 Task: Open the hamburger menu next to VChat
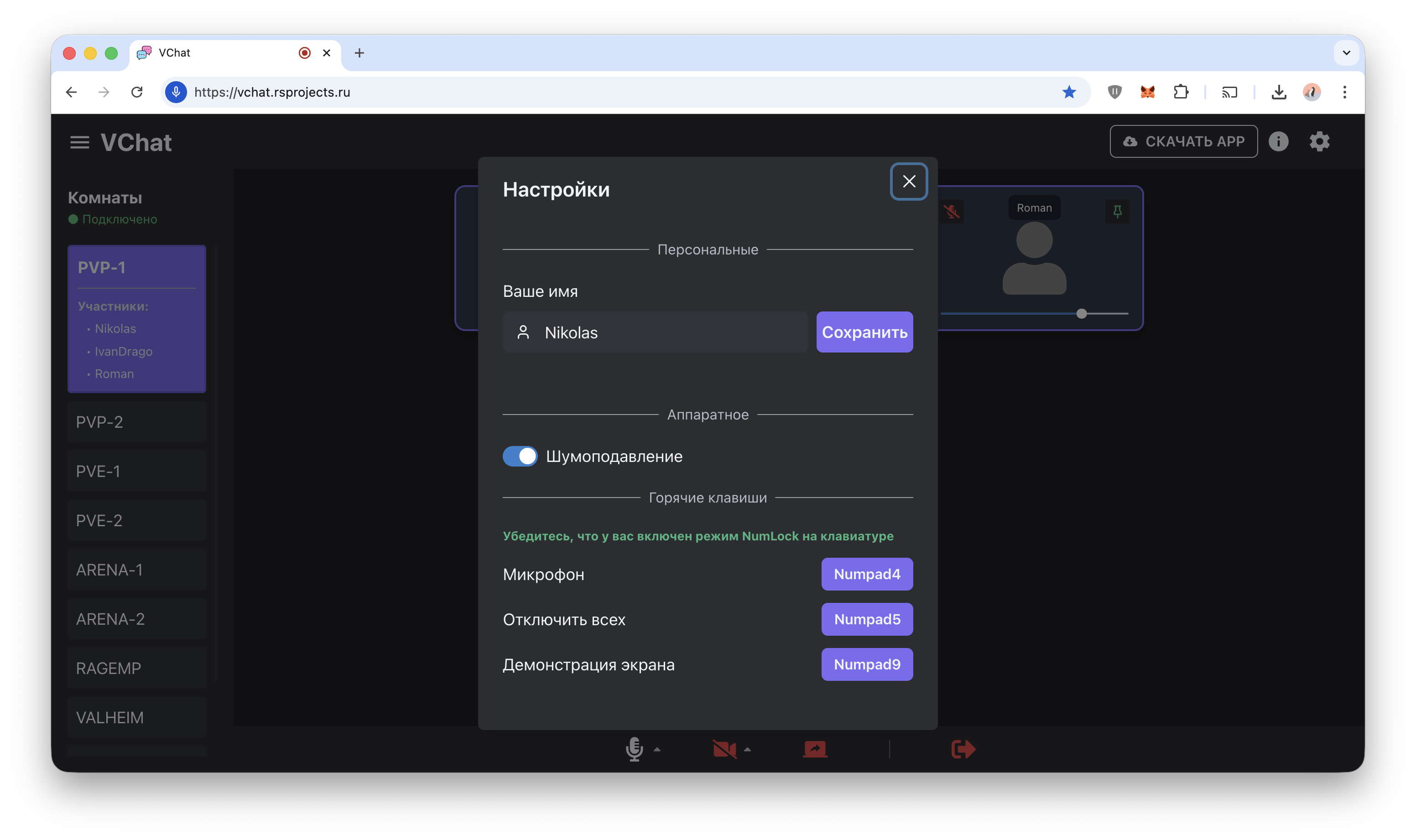80,143
